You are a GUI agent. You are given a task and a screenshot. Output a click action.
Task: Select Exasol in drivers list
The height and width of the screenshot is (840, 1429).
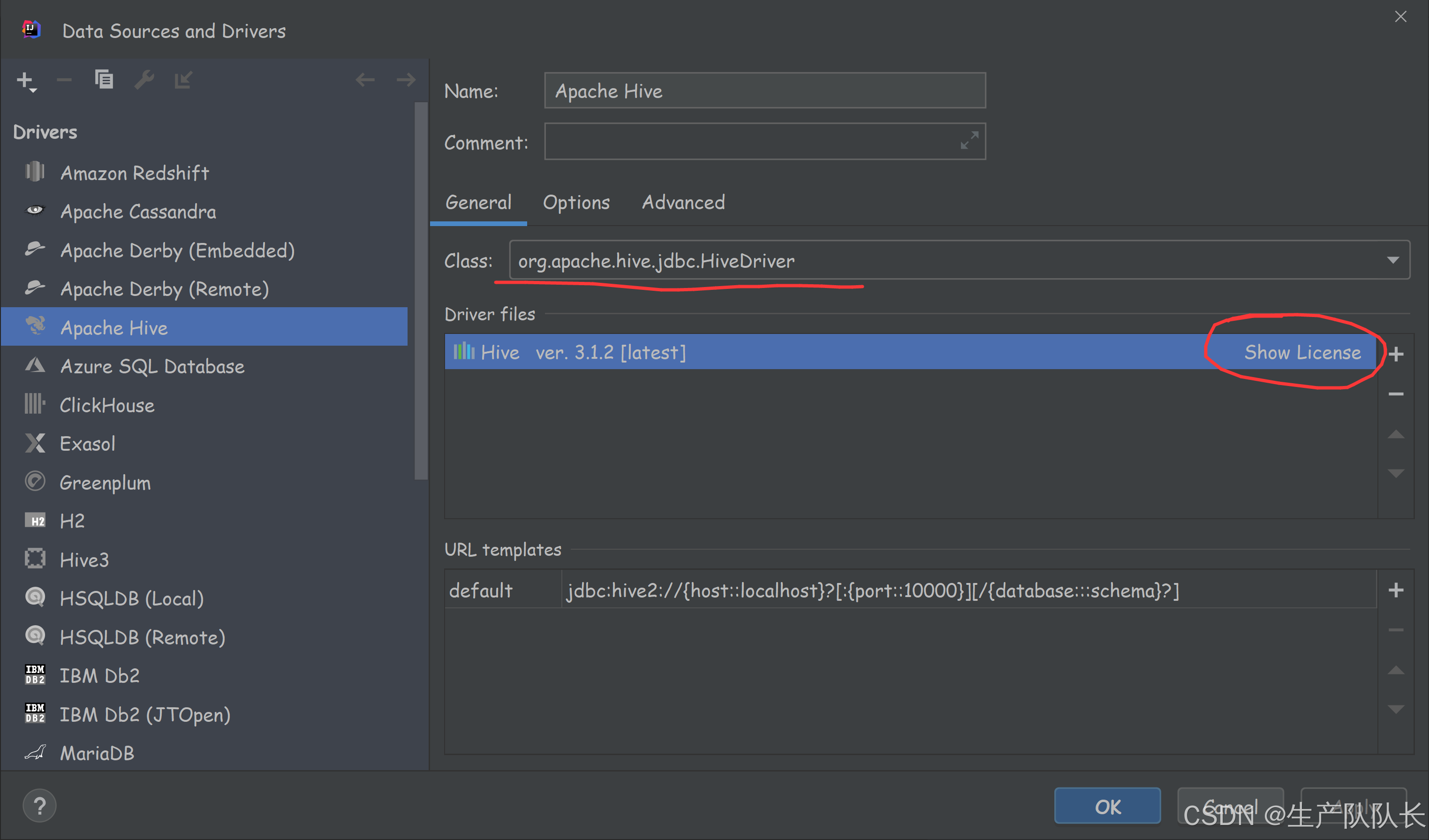click(204, 443)
